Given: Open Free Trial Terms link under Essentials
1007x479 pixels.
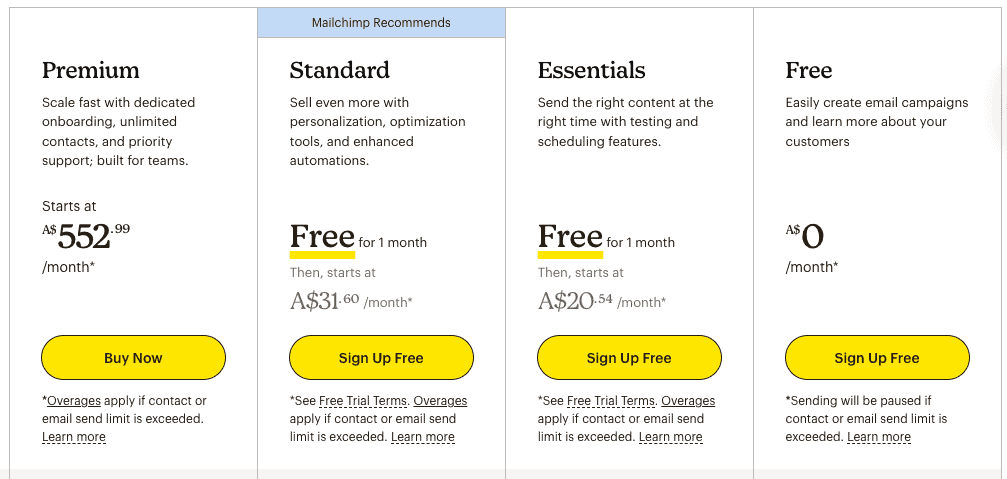Looking at the screenshot, I should click(x=611, y=401).
